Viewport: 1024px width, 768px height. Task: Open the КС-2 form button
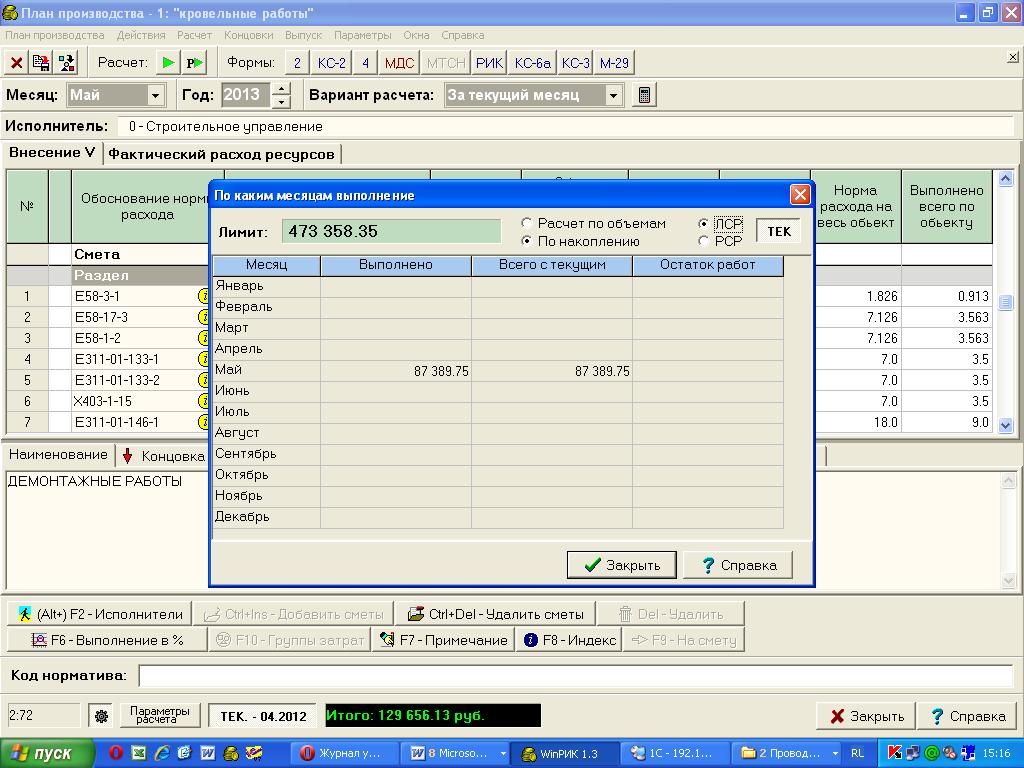[x=331, y=63]
